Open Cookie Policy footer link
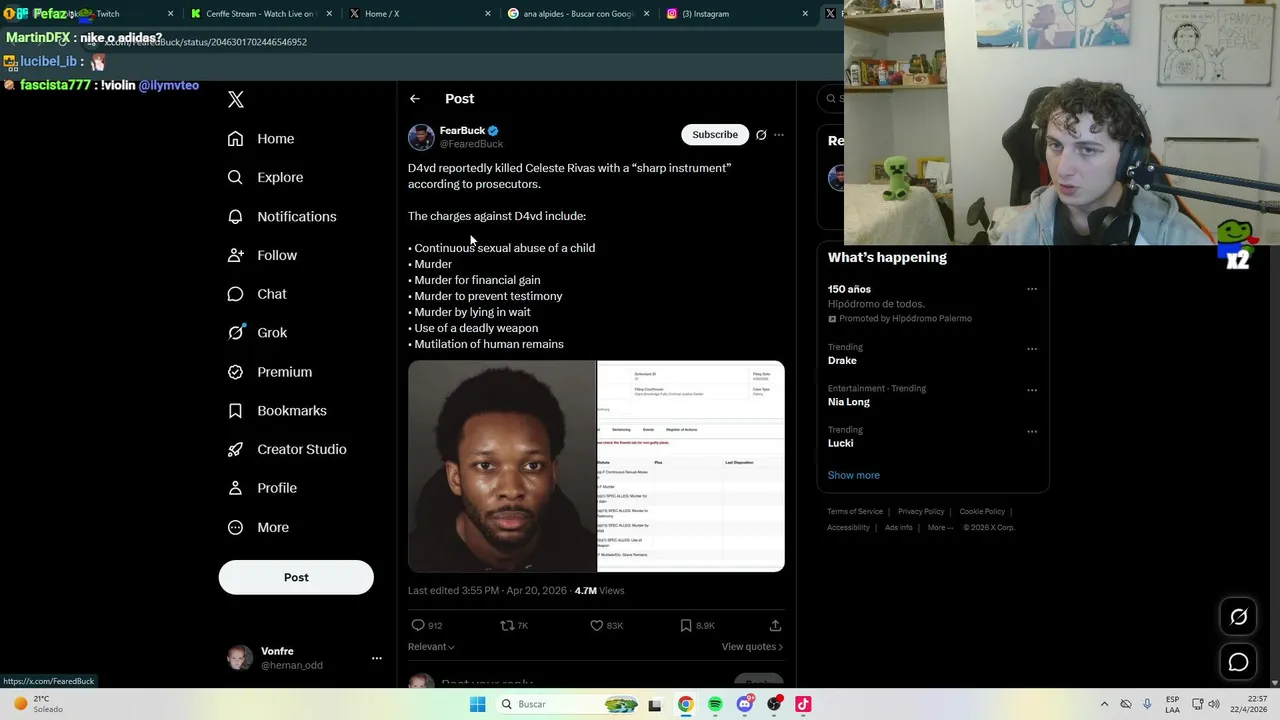 tap(982, 511)
